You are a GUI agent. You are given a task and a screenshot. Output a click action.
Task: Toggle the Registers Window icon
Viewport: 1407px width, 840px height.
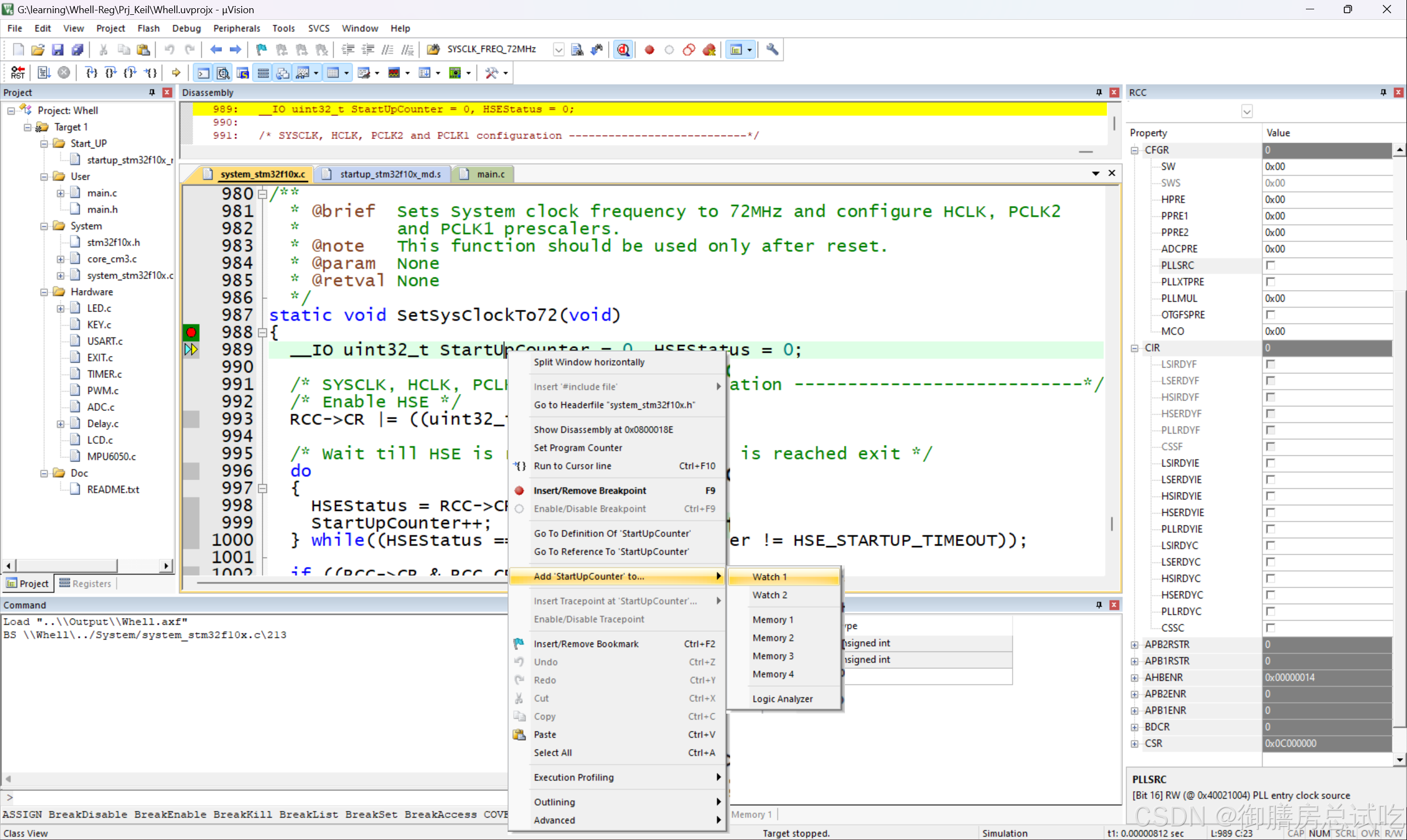[x=263, y=73]
